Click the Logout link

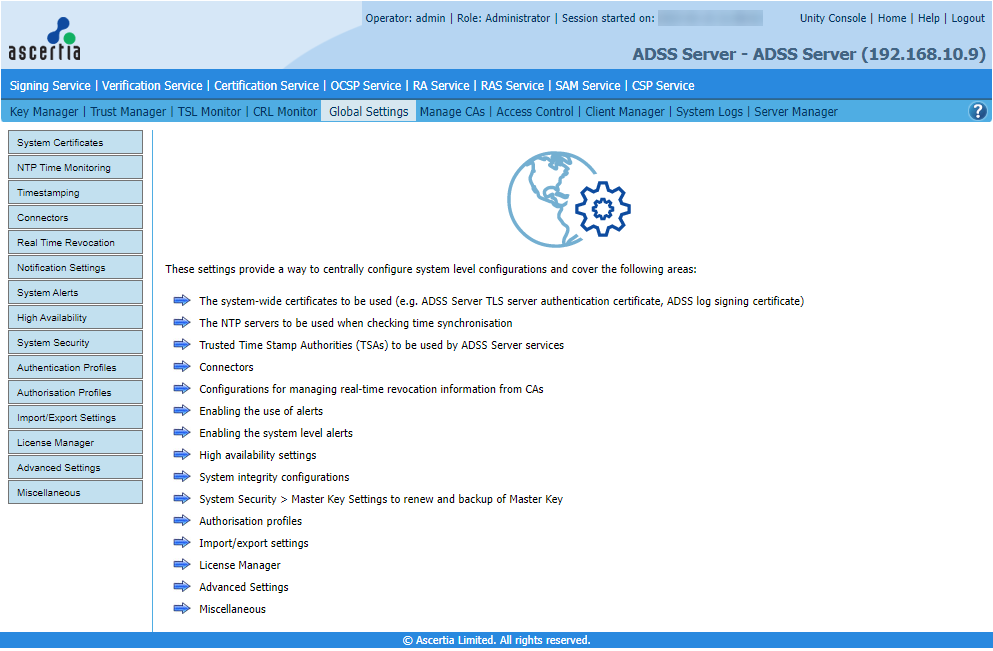click(967, 18)
